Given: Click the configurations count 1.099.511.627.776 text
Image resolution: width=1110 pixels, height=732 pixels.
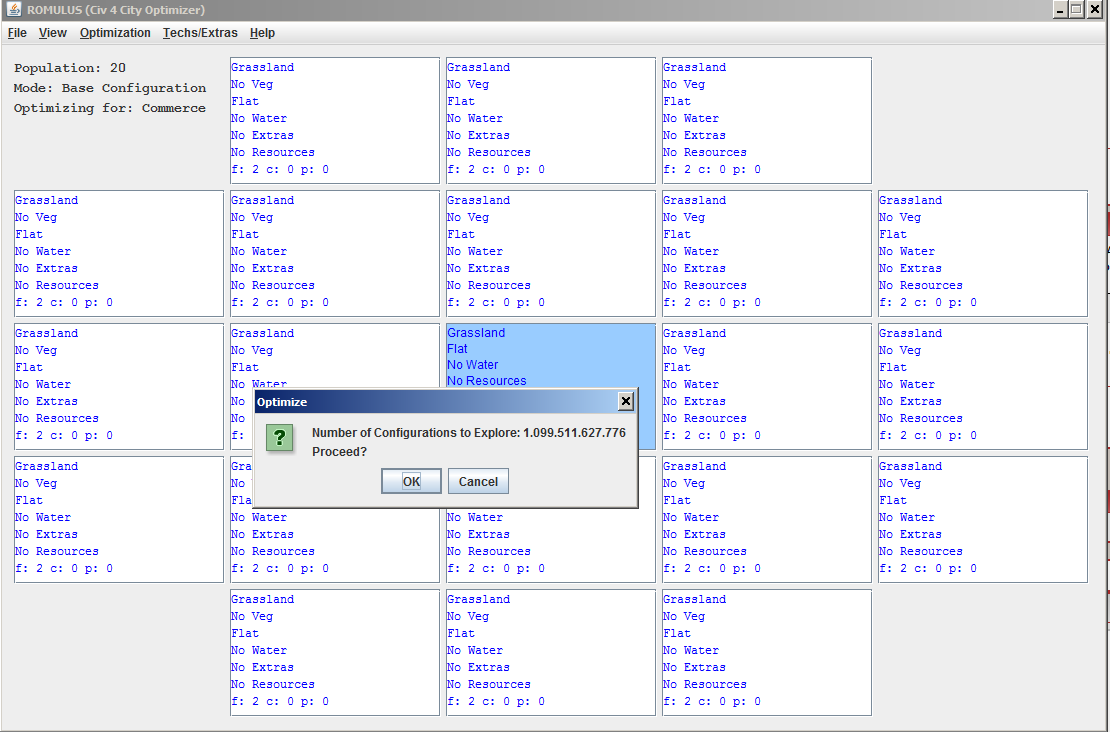Looking at the screenshot, I should [x=574, y=433].
